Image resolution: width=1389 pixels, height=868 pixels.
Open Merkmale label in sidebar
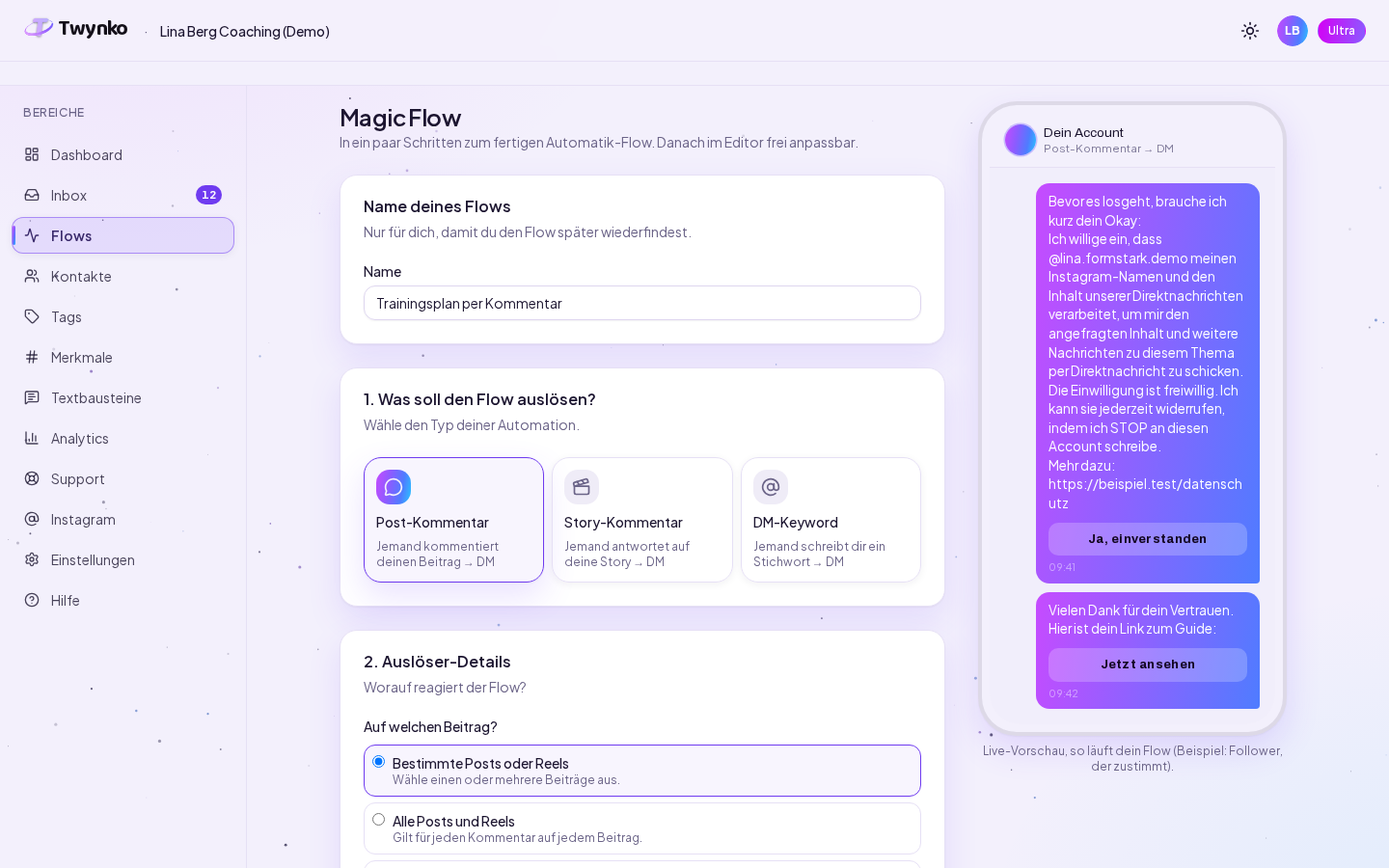pyautogui.click(x=82, y=358)
